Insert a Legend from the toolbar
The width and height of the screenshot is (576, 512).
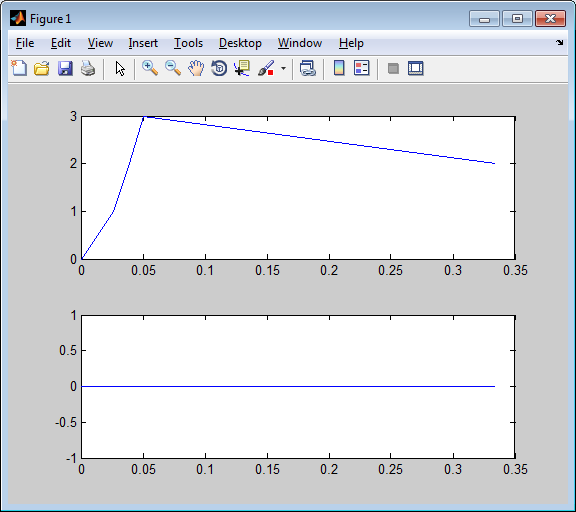[361, 68]
